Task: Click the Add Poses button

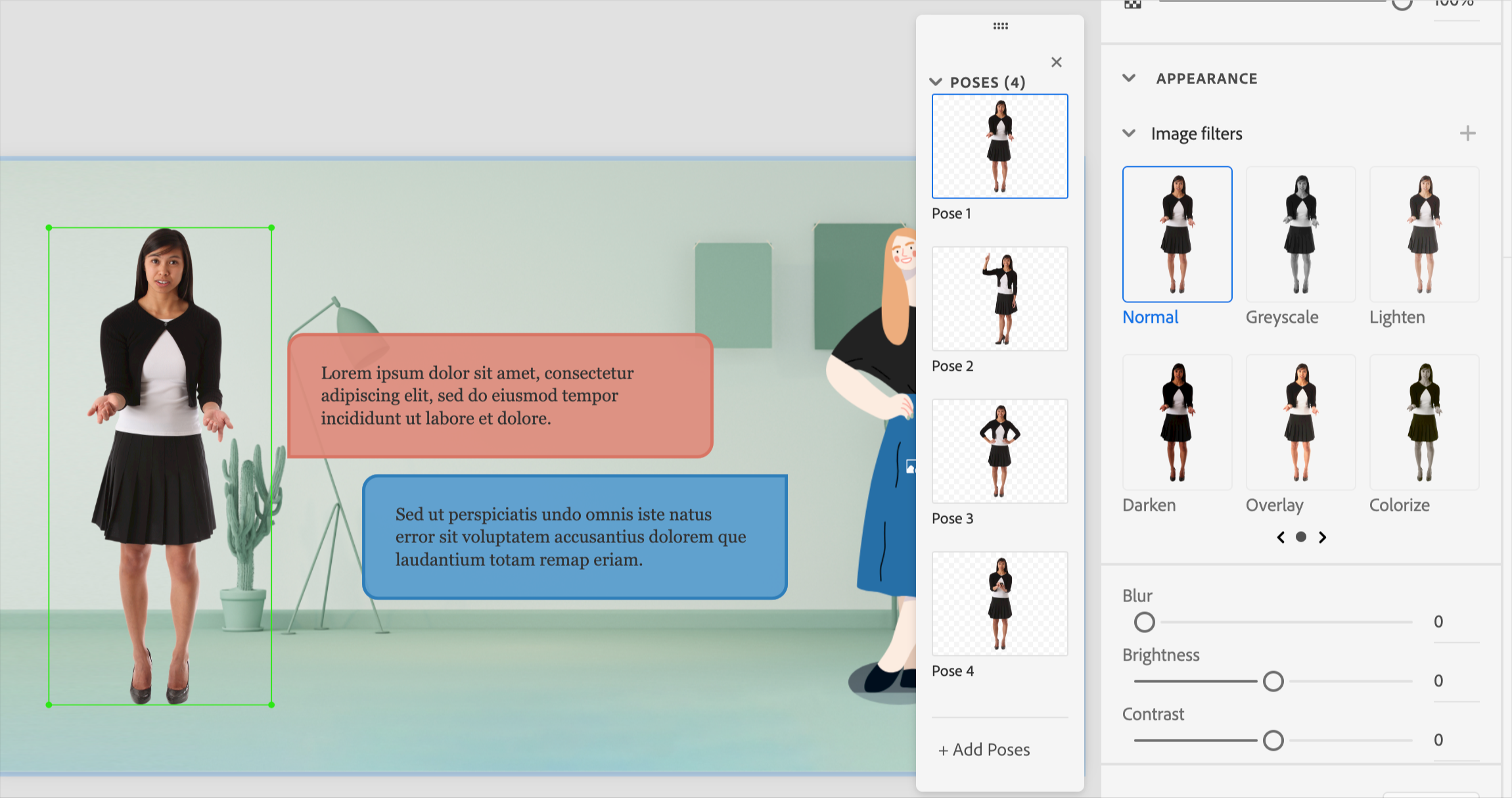Action: (x=984, y=750)
